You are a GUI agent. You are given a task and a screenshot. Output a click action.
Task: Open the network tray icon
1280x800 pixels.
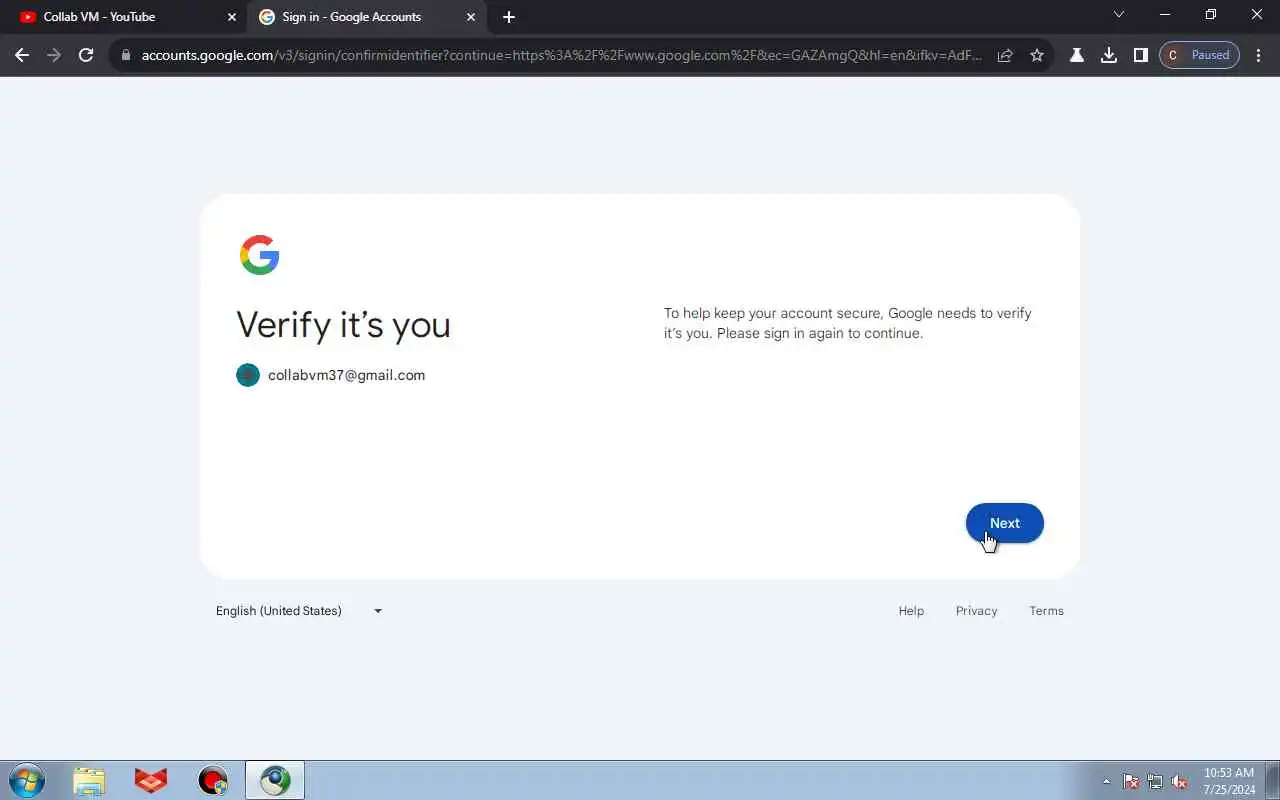click(1155, 781)
